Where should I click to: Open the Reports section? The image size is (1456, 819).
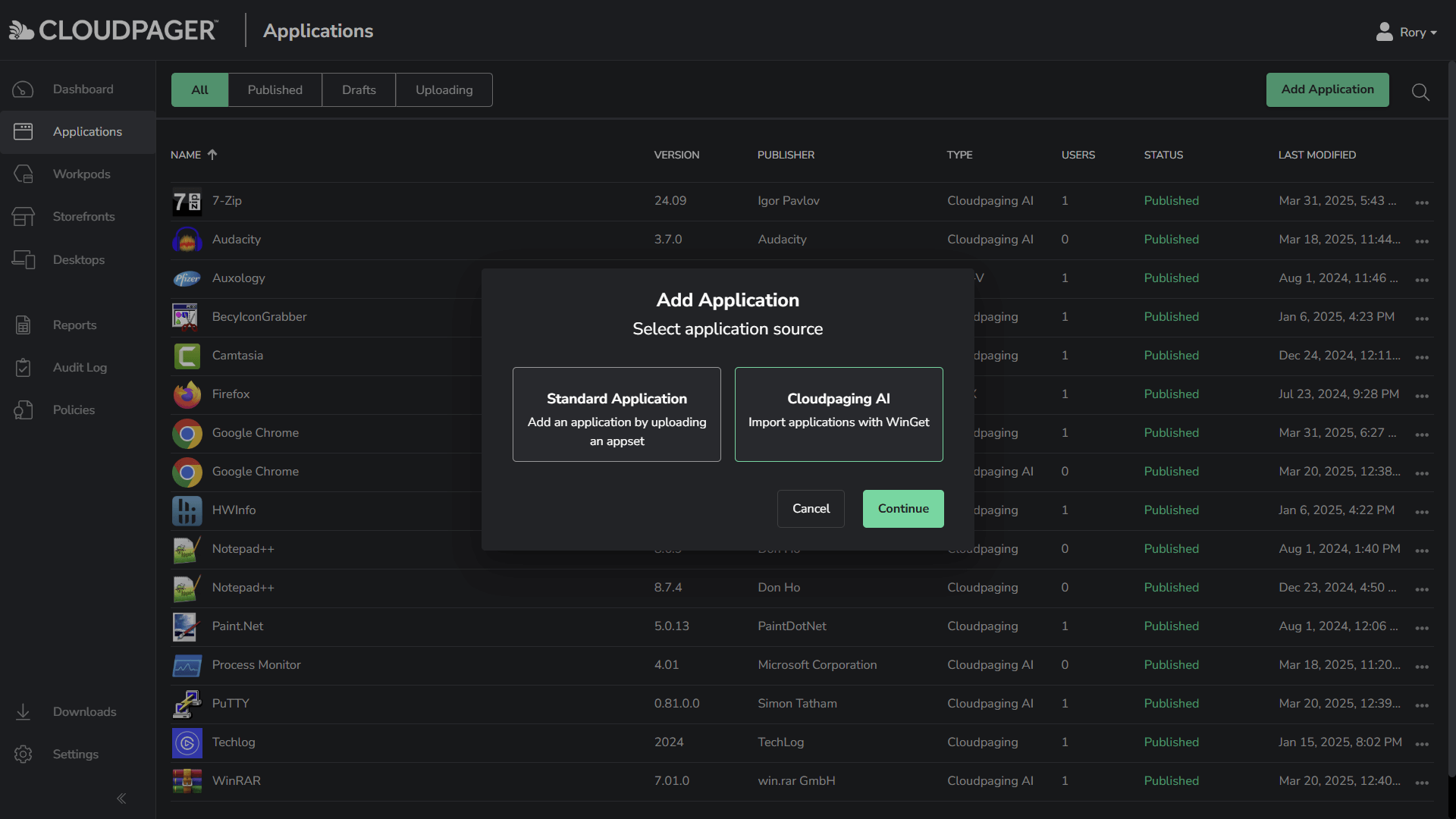(74, 325)
